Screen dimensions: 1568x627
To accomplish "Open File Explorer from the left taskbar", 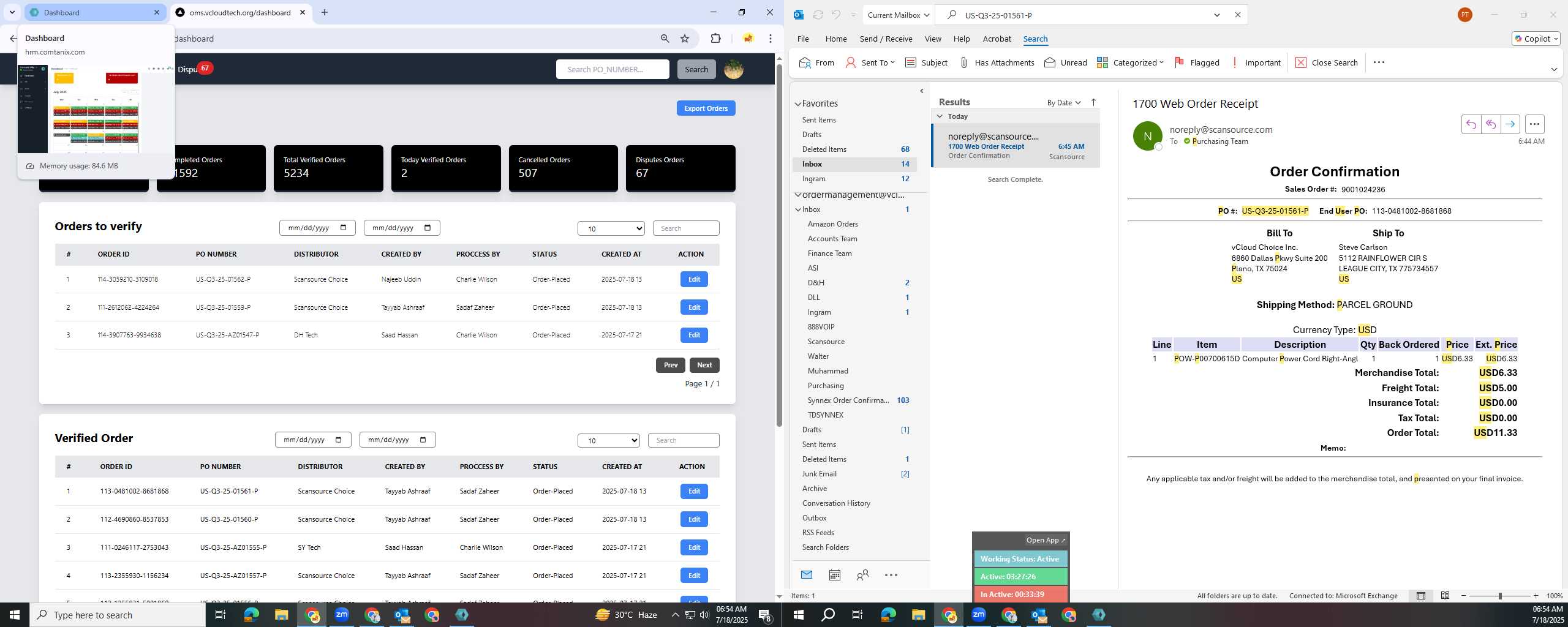I will coord(281,615).
